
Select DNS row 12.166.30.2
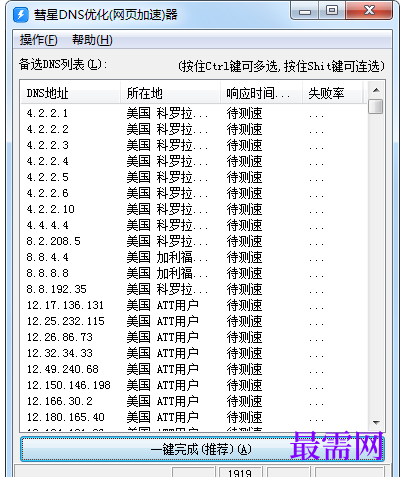(193, 401)
